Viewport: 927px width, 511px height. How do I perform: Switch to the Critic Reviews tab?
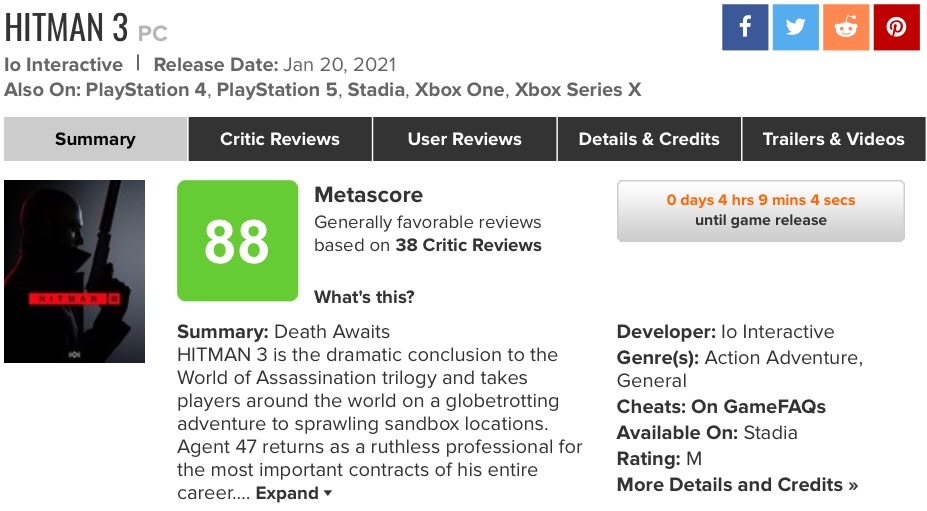[280, 139]
